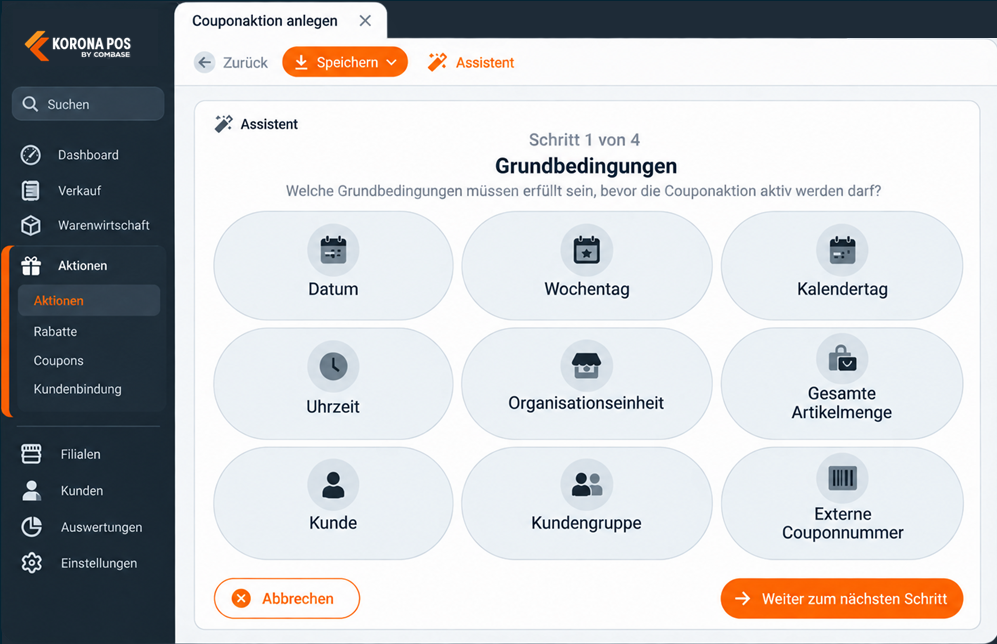Click the panel Assistent wand icon

[224, 123]
